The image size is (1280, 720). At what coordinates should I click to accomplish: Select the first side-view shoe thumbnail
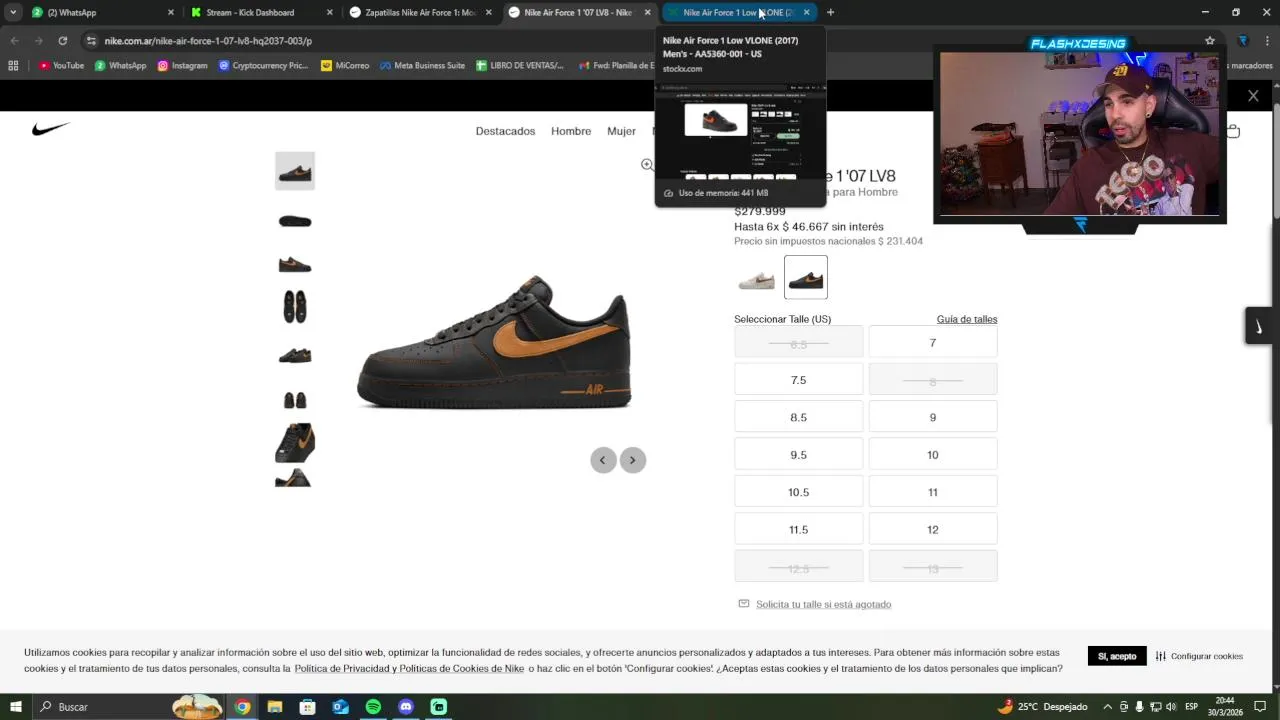[x=295, y=171]
